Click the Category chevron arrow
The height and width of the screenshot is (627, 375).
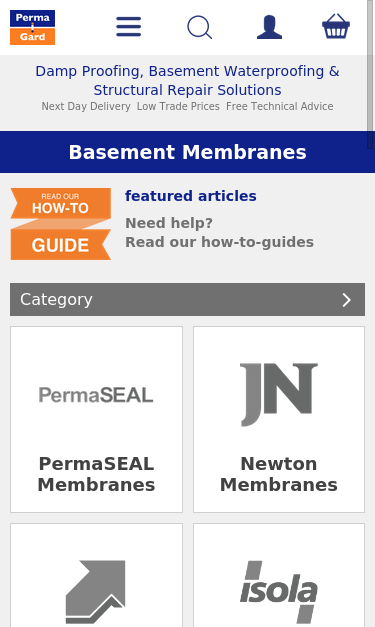pos(347,300)
